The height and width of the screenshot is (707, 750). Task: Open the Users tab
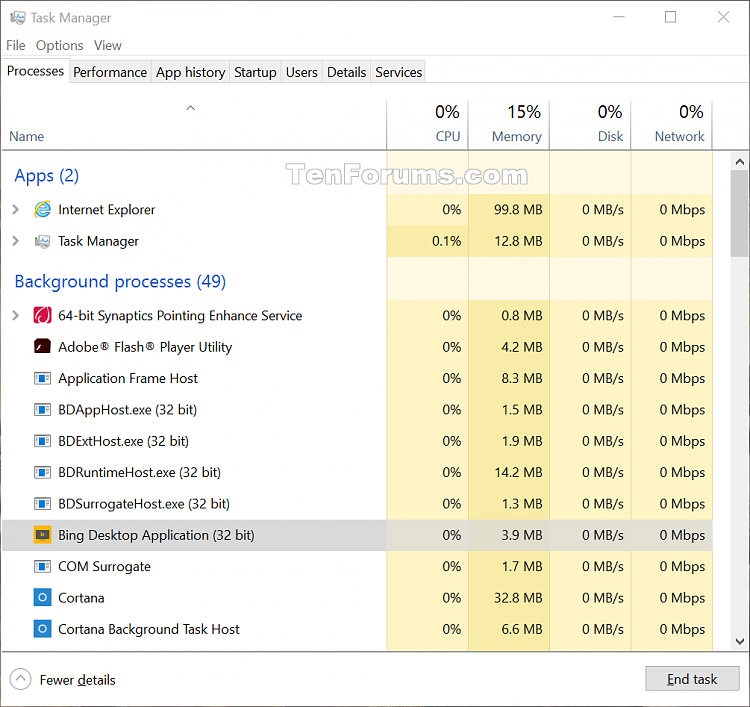click(301, 72)
